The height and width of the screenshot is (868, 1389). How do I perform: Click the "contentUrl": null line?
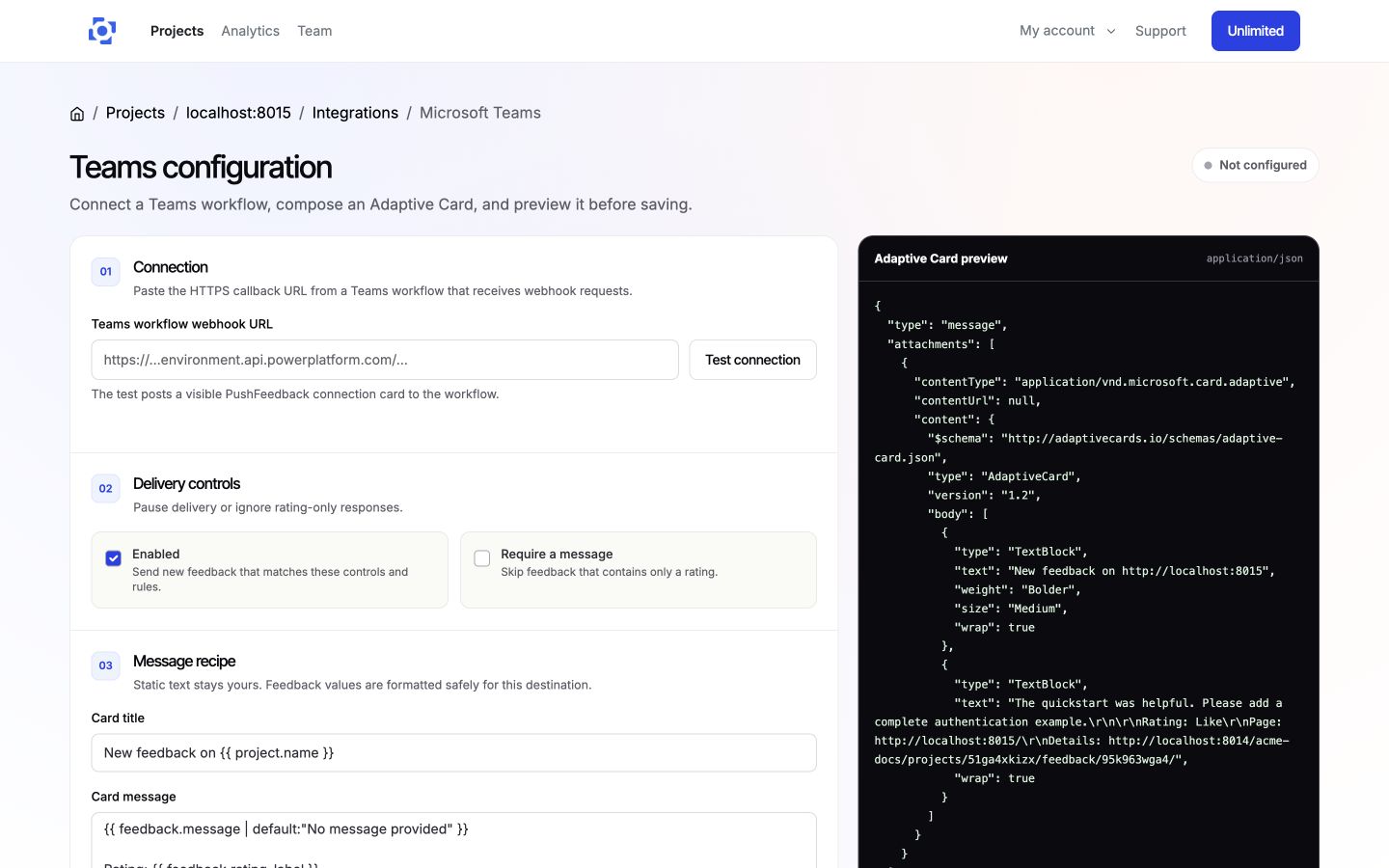(977, 400)
